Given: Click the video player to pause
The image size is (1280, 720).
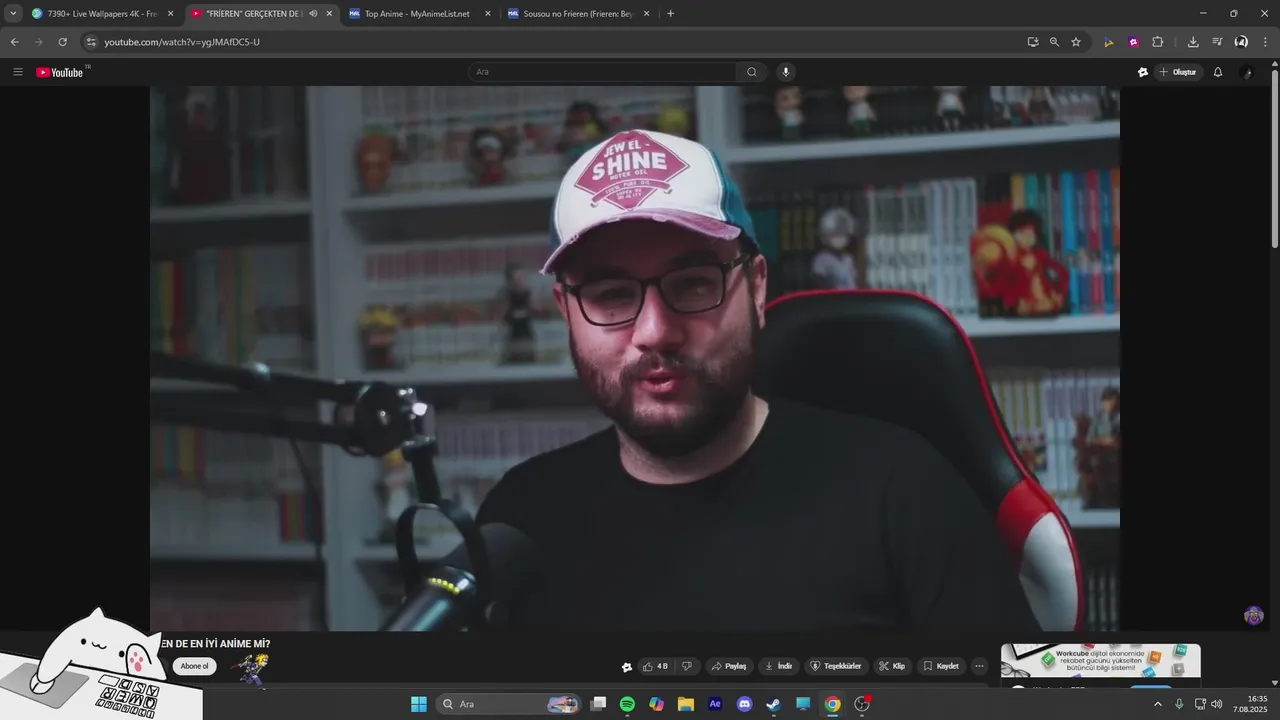Looking at the screenshot, I should tap(635, 358).
